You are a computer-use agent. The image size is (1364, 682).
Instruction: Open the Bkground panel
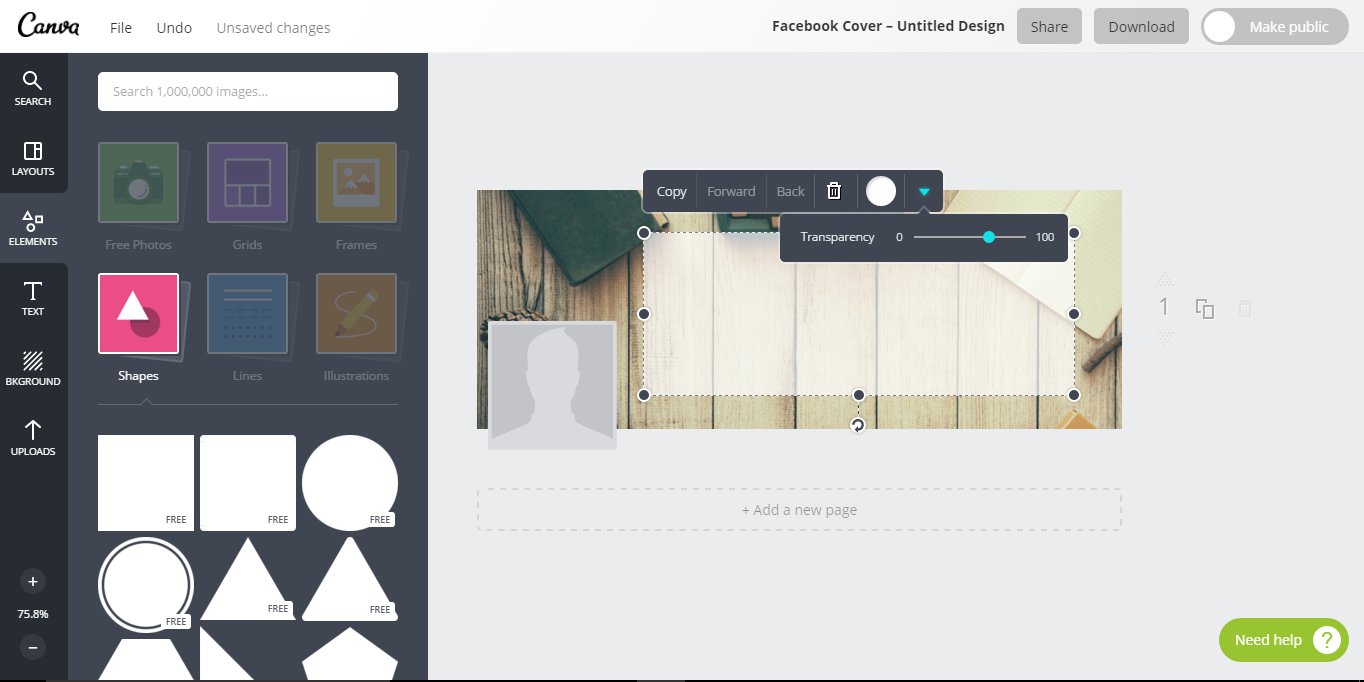click(x=33, y=368)
